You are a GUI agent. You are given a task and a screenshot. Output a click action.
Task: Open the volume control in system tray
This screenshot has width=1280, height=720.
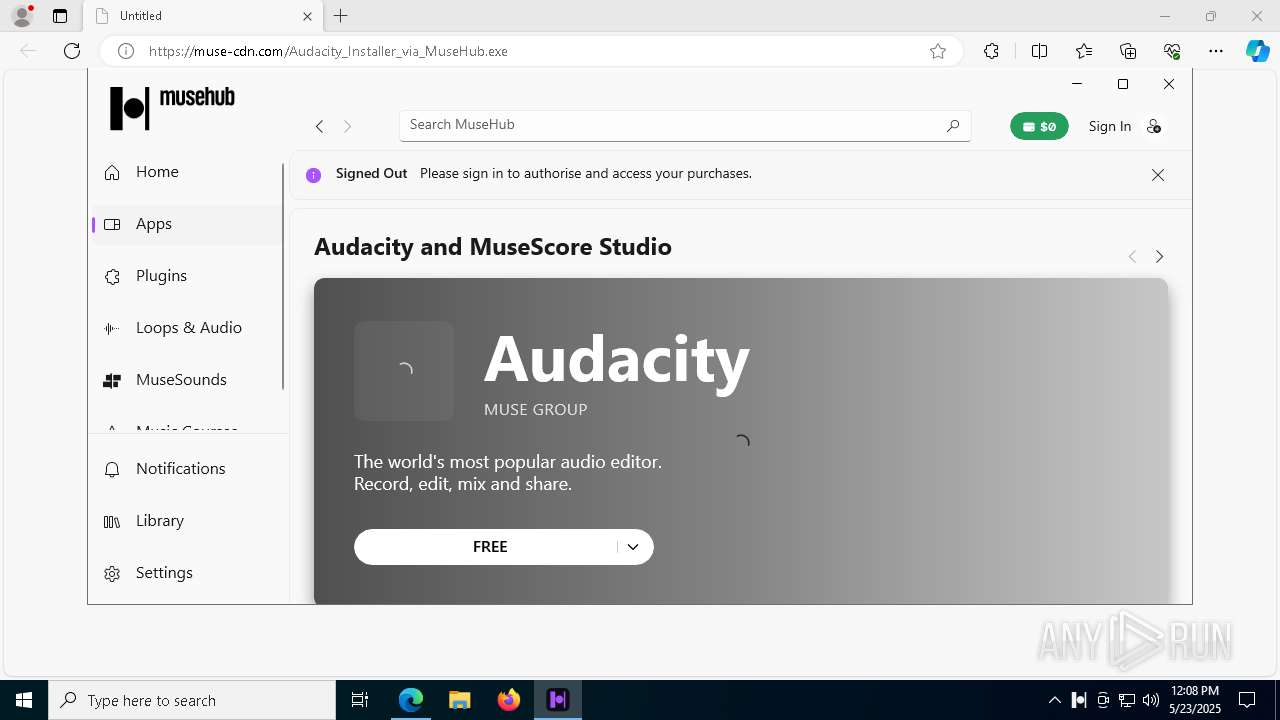[x=1150, y=700]
